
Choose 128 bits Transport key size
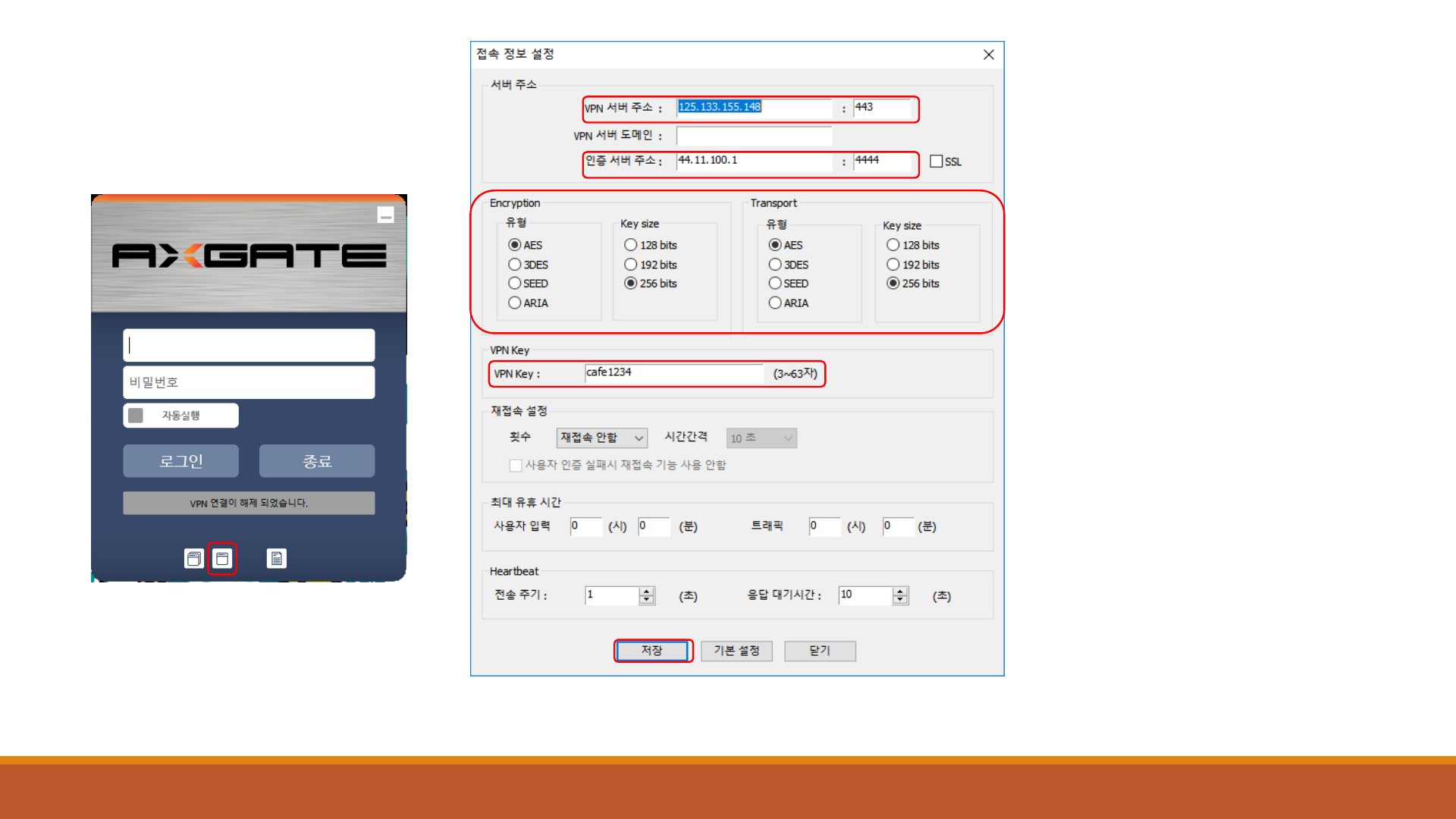(x=893, y=245)
